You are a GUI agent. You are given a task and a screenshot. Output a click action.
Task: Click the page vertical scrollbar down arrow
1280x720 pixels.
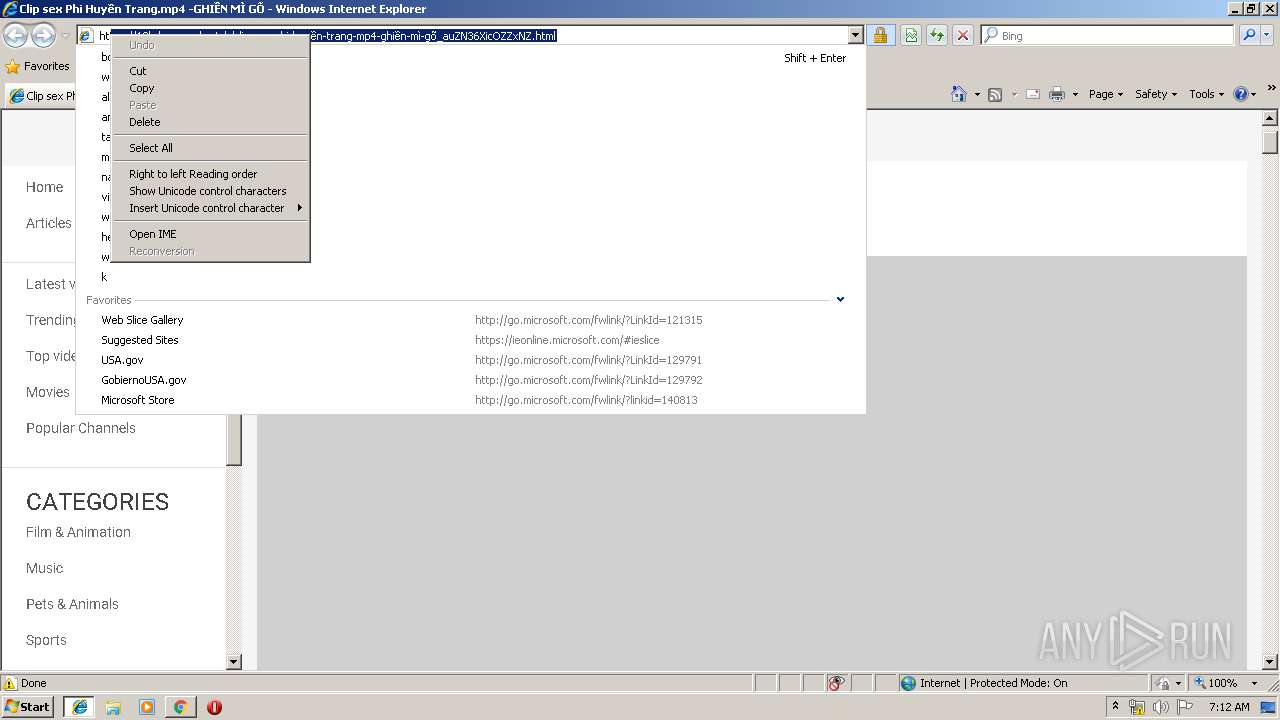pyautogui.click(x=1270, y=661)
